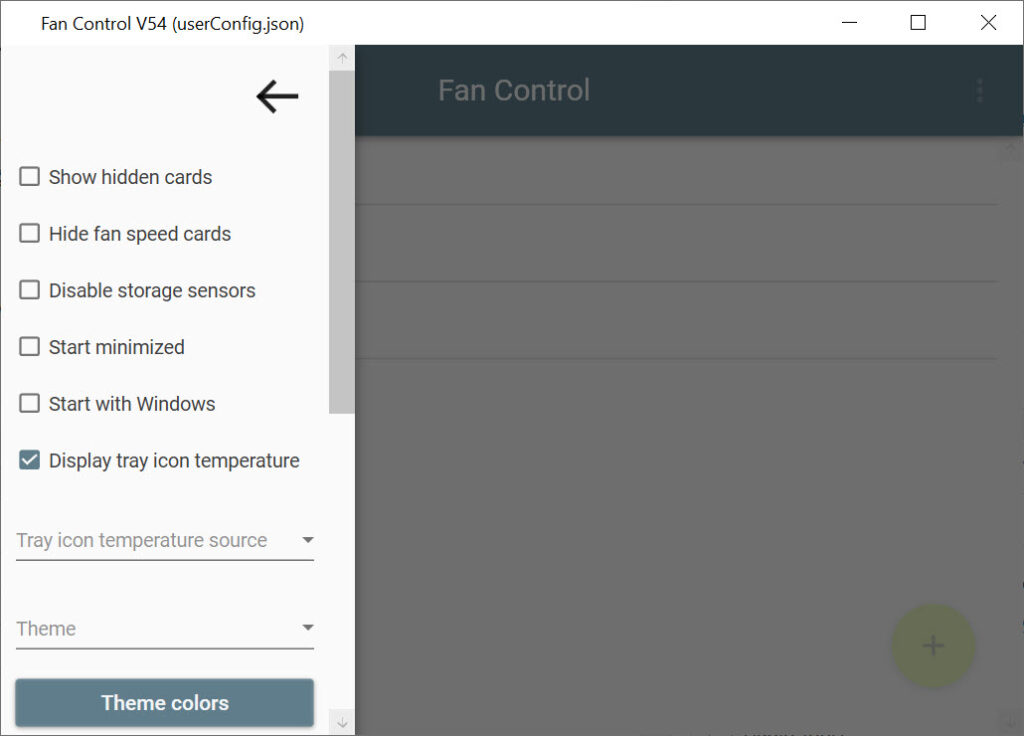This screenshot has width=1024, height=736.
Task: Open Tray icon temperature source dropdown
Action: point(165,541)
